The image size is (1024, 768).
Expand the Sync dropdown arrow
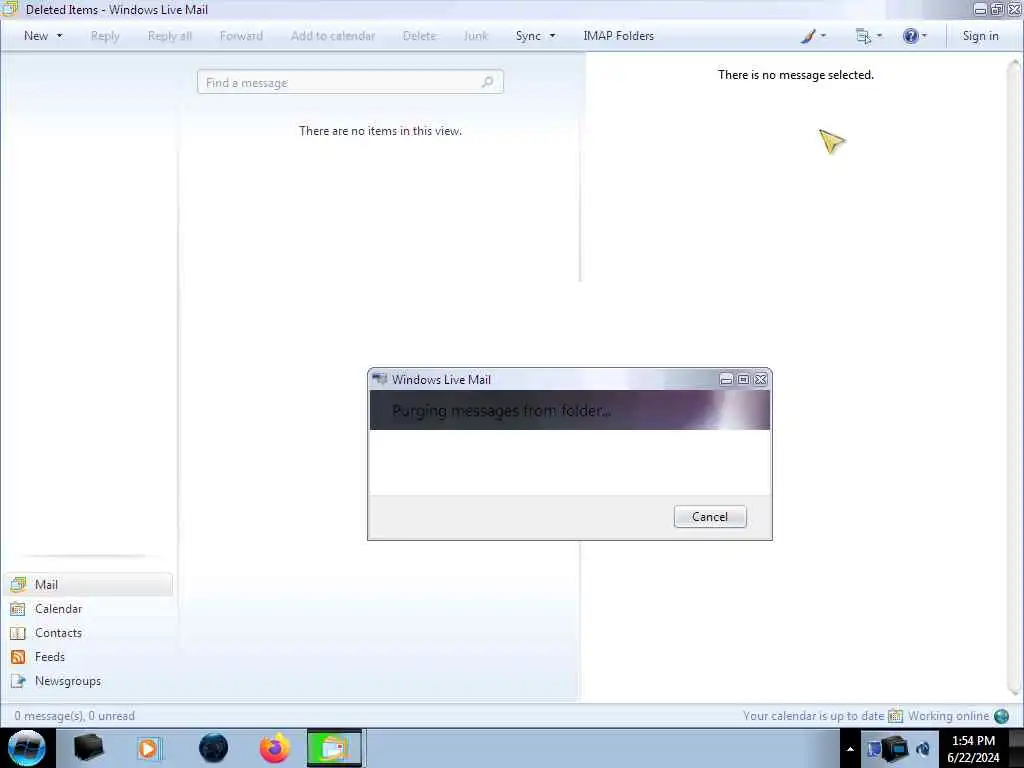[x=552, y=36]
